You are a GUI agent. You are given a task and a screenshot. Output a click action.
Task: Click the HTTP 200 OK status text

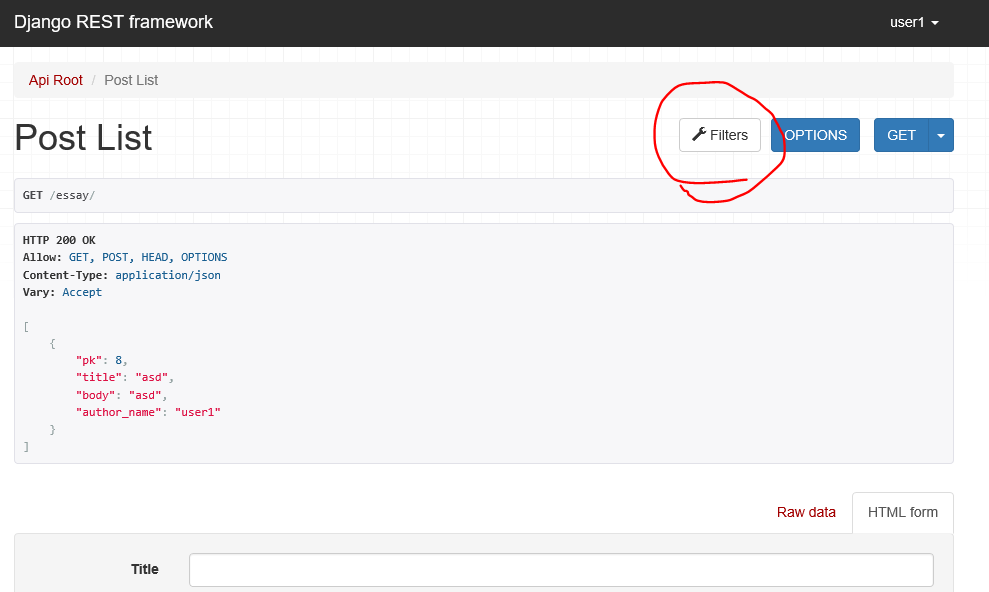59,240
